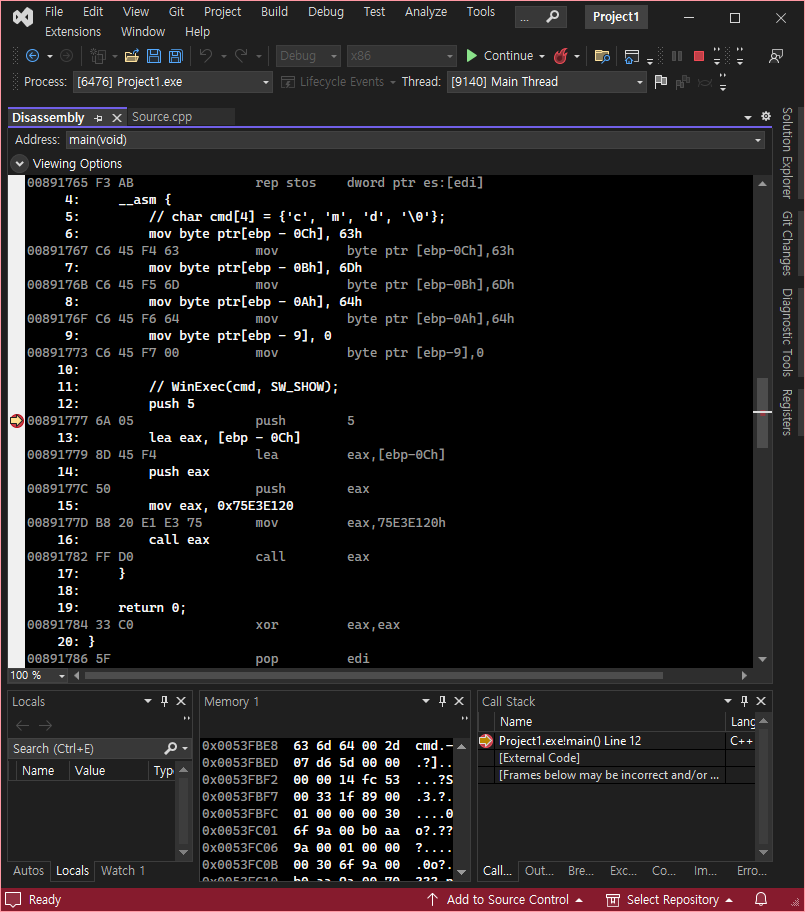This screenshot has width=805, height=912.
Task: Click Add to Source Control
Action: click(505, 900)
